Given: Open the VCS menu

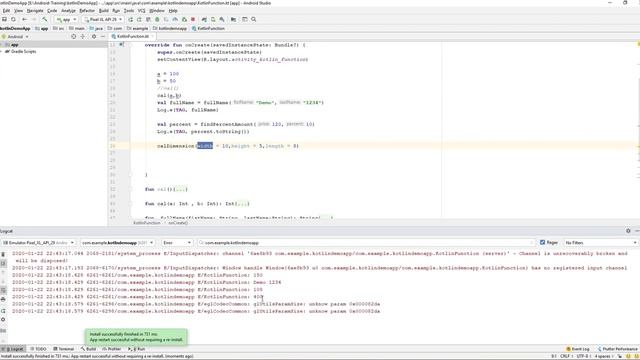Looking at the screenshot, I should coord(141,11).
